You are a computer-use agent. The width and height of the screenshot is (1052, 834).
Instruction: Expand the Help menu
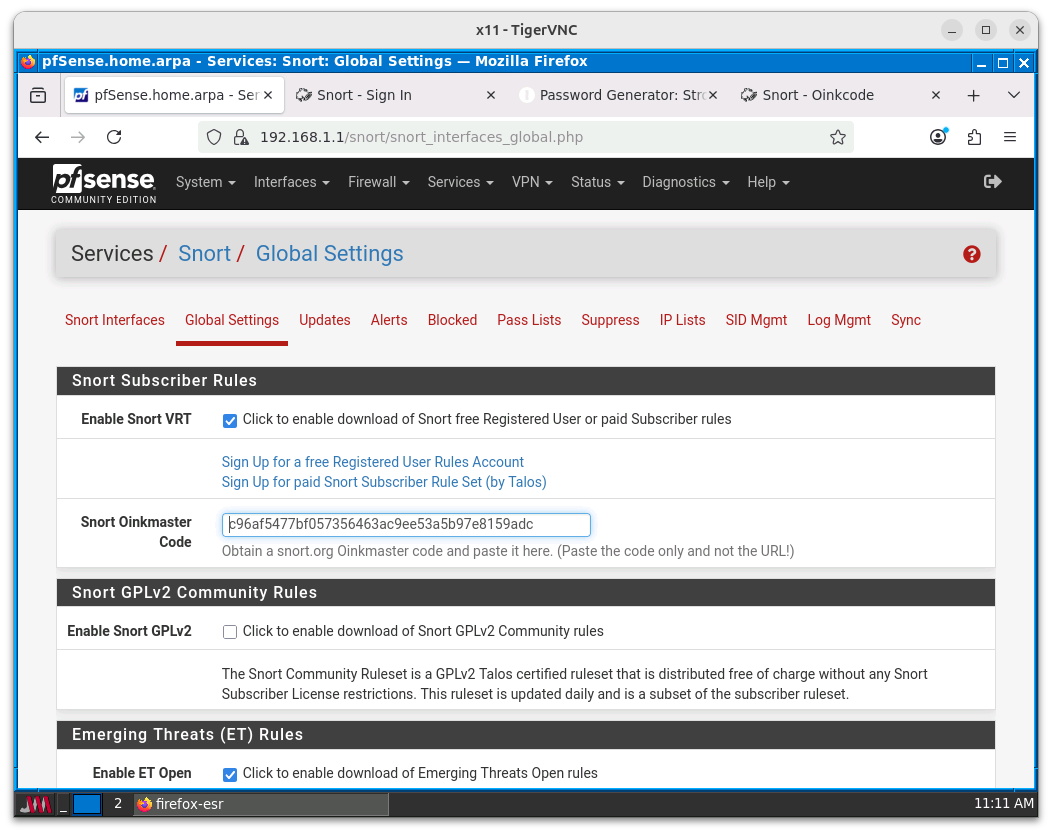tap(768, 183)
